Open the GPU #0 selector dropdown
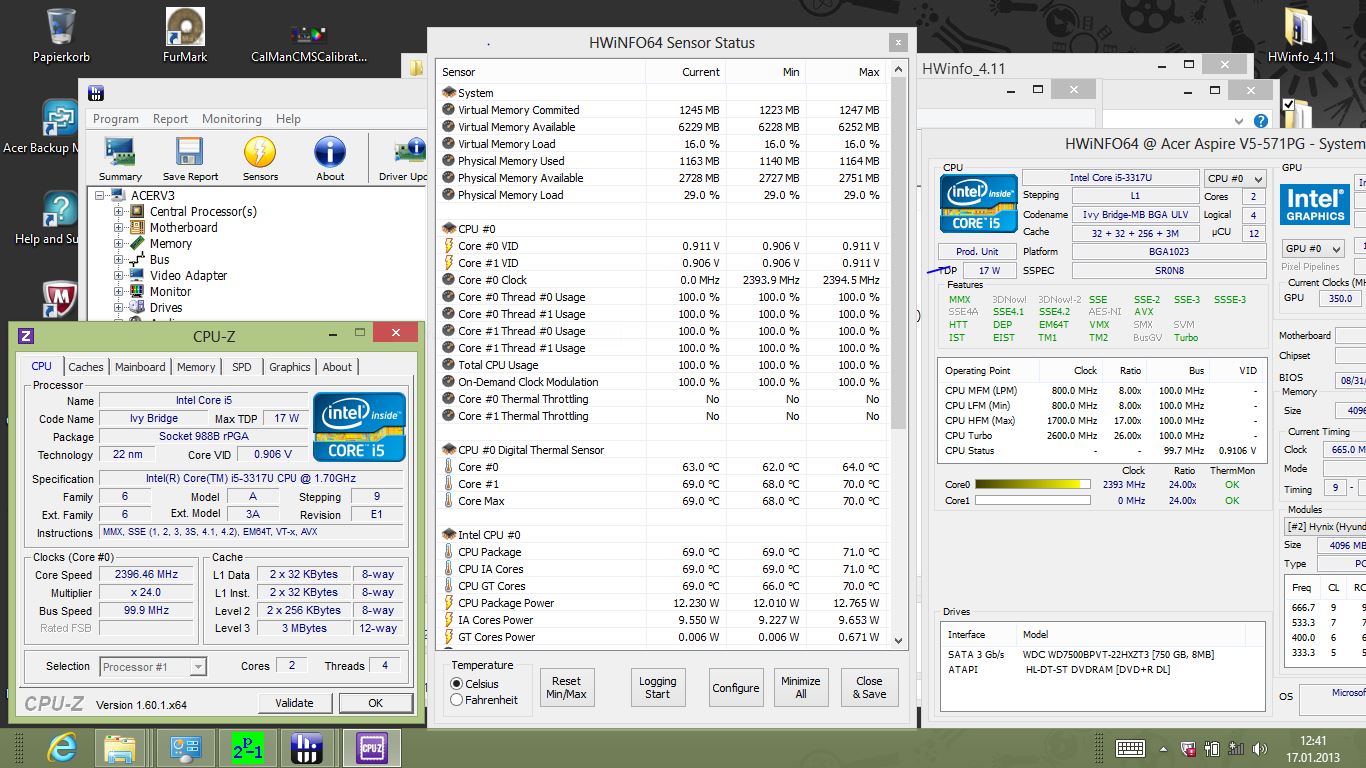This screenshot has width=1366, height=768. point(1314,248)
